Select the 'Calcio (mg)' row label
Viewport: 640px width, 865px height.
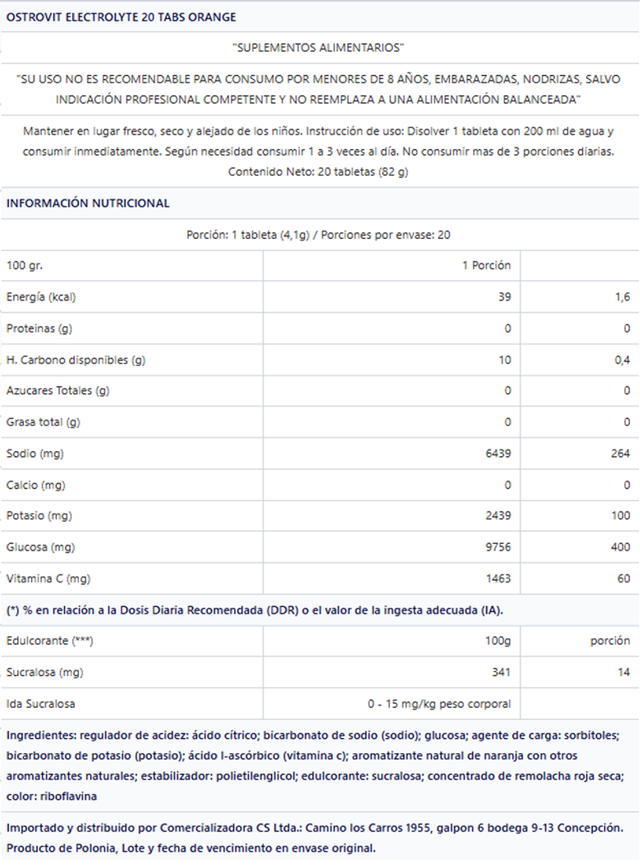[35, 485]
